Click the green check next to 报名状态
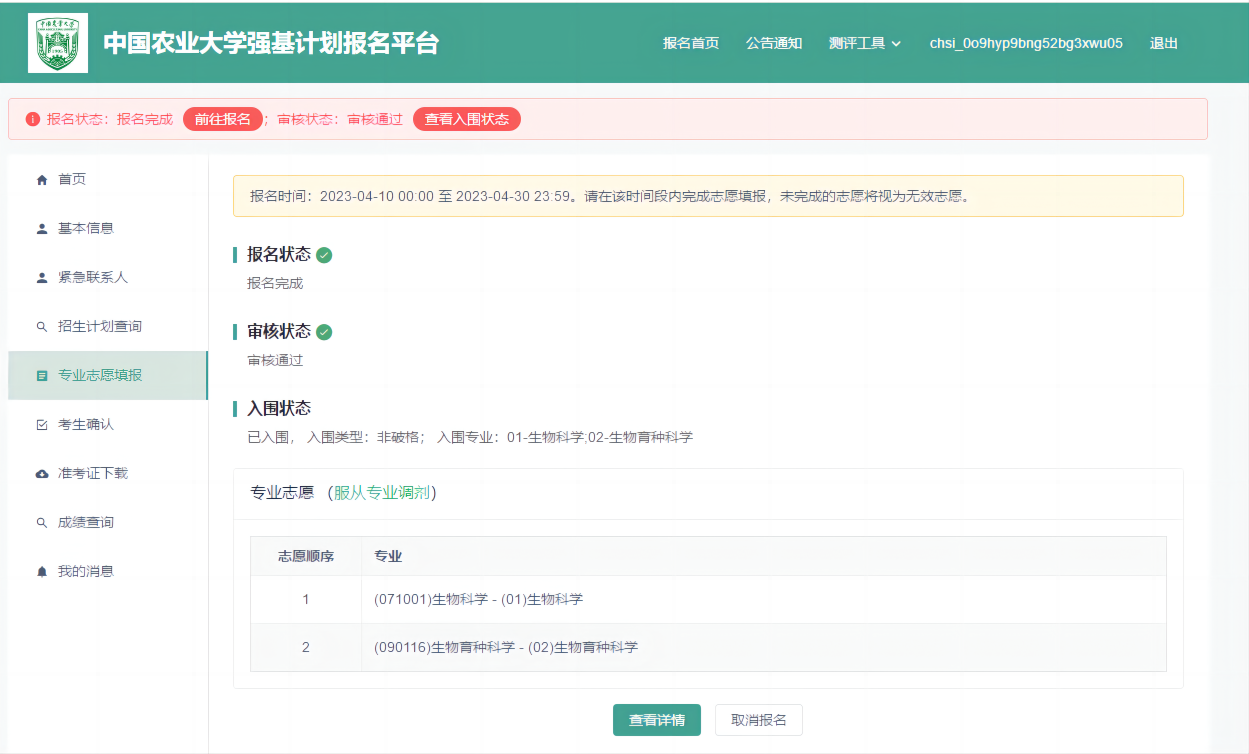 pyautogui.click(x=324, y=255)
